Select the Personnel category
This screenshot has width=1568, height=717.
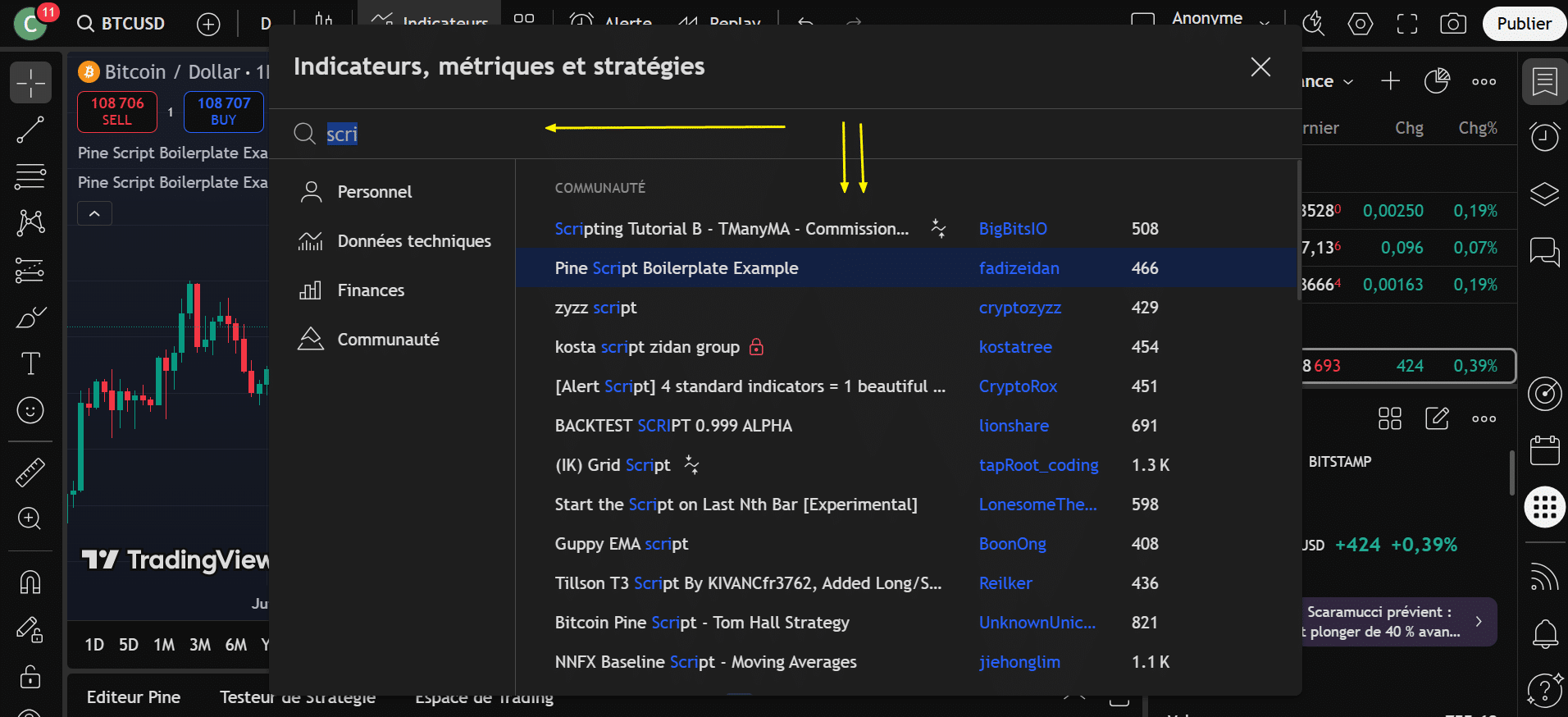(392, 192)
